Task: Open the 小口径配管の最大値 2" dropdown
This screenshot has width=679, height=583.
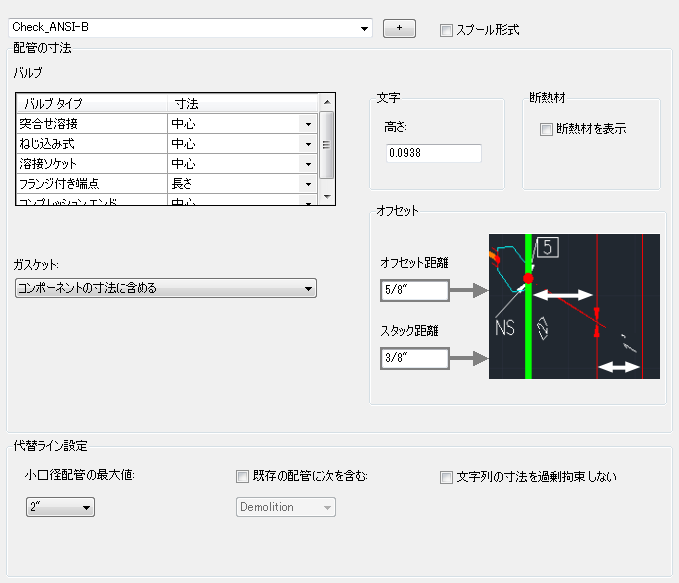Action: [x=60, y=507]
